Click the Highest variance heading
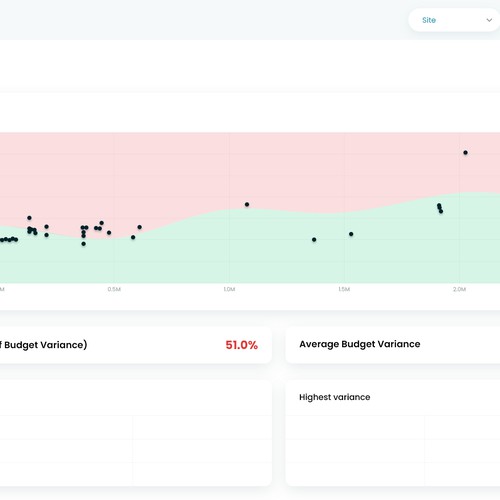 pos(335,397)
